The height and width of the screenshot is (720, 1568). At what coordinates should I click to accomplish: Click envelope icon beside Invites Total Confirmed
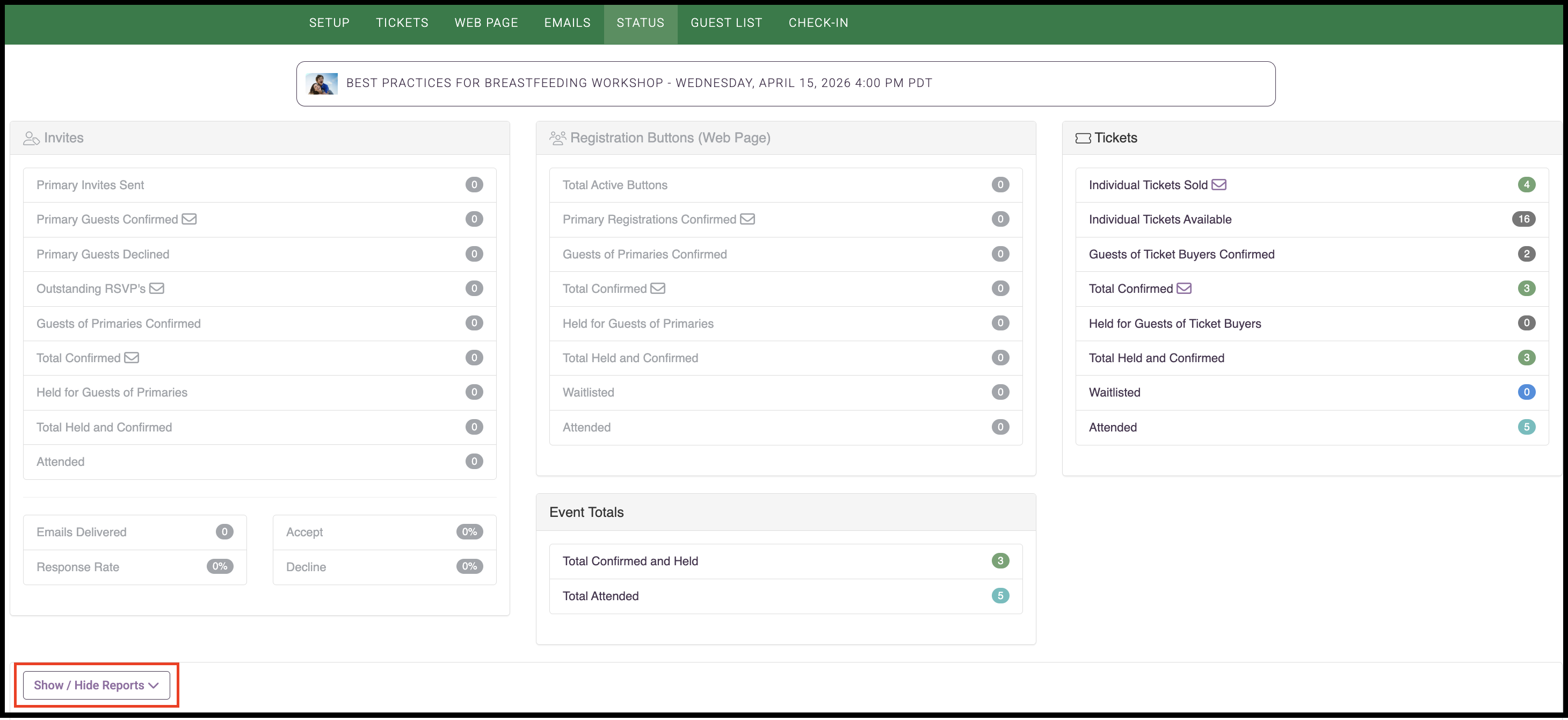coord(132,357)
